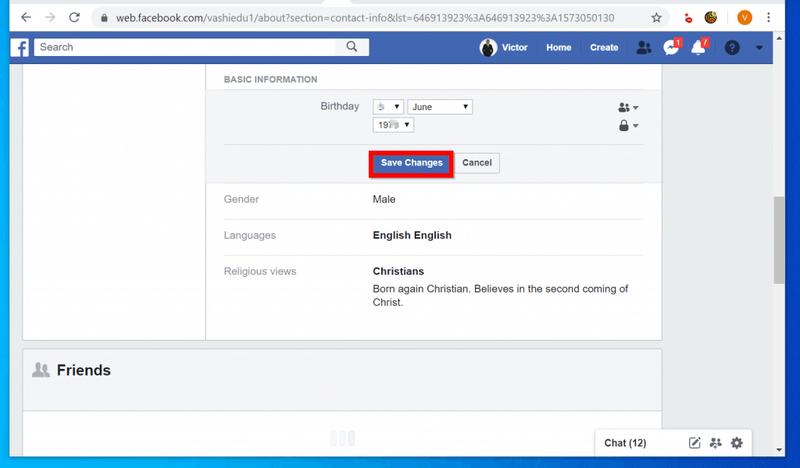The width and height of the screenshot is (800, 468).
Task: Go back with the browser back arrow
Action: pos(26,17)
